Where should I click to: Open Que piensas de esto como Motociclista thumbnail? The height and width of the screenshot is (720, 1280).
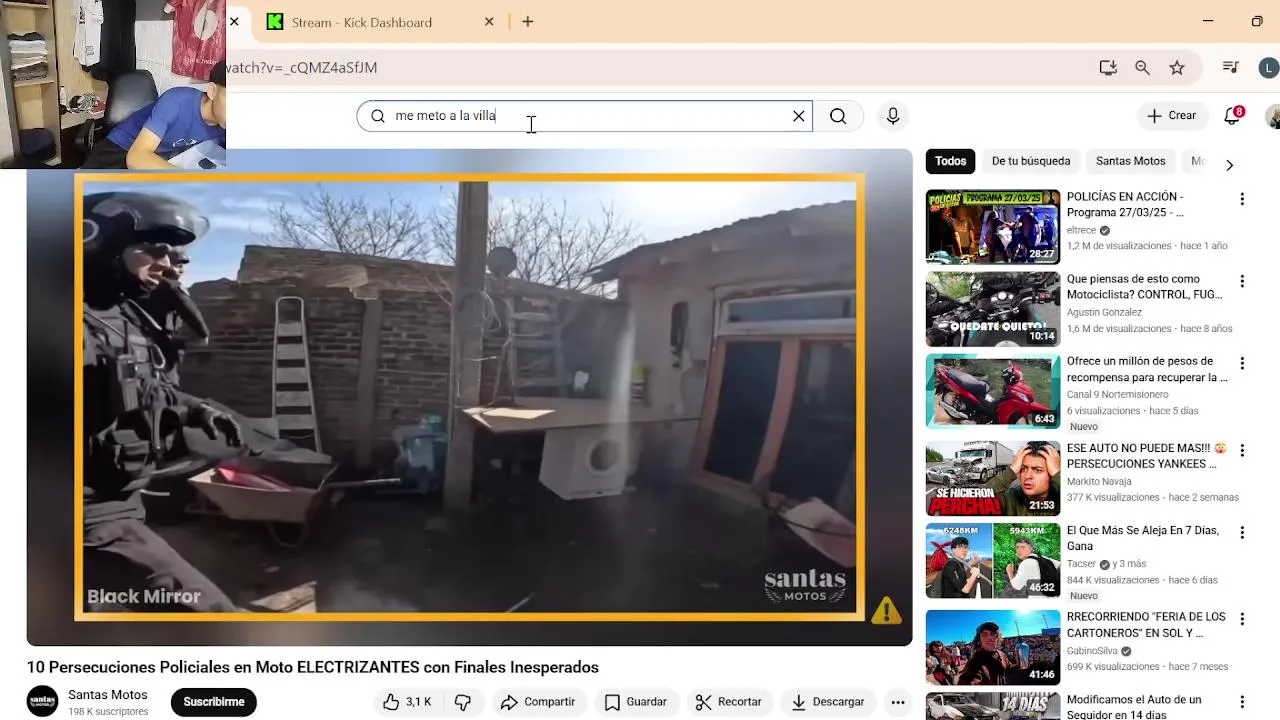click(x=993, y=309)
